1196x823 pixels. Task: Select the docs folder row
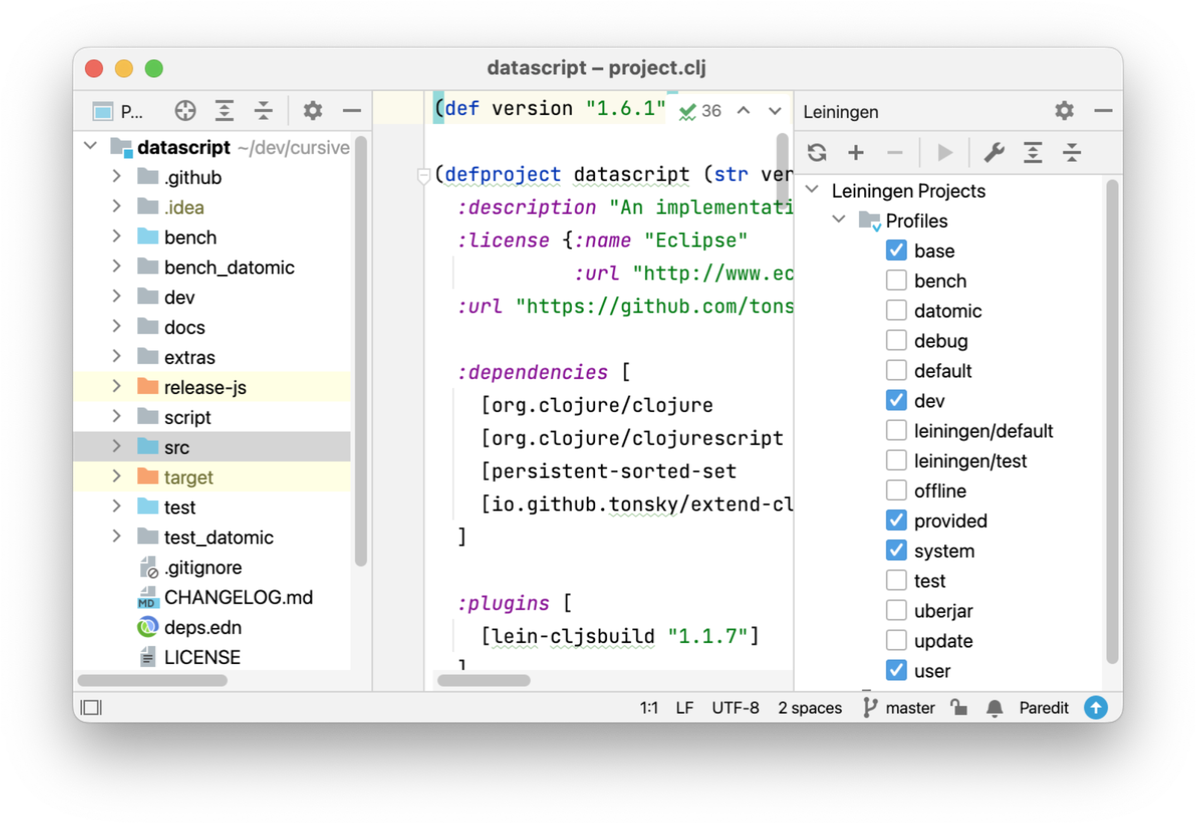214,327
